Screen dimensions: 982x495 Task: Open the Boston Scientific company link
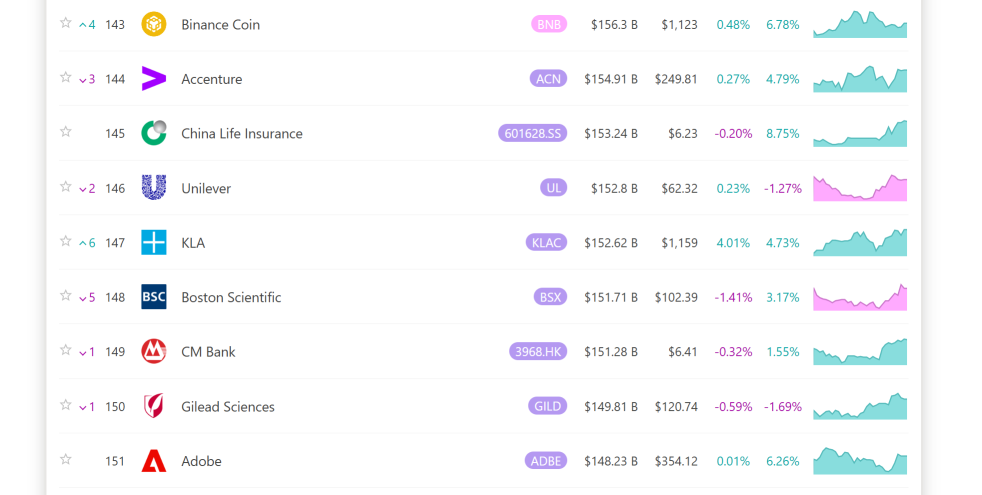(x=231, y=297)
